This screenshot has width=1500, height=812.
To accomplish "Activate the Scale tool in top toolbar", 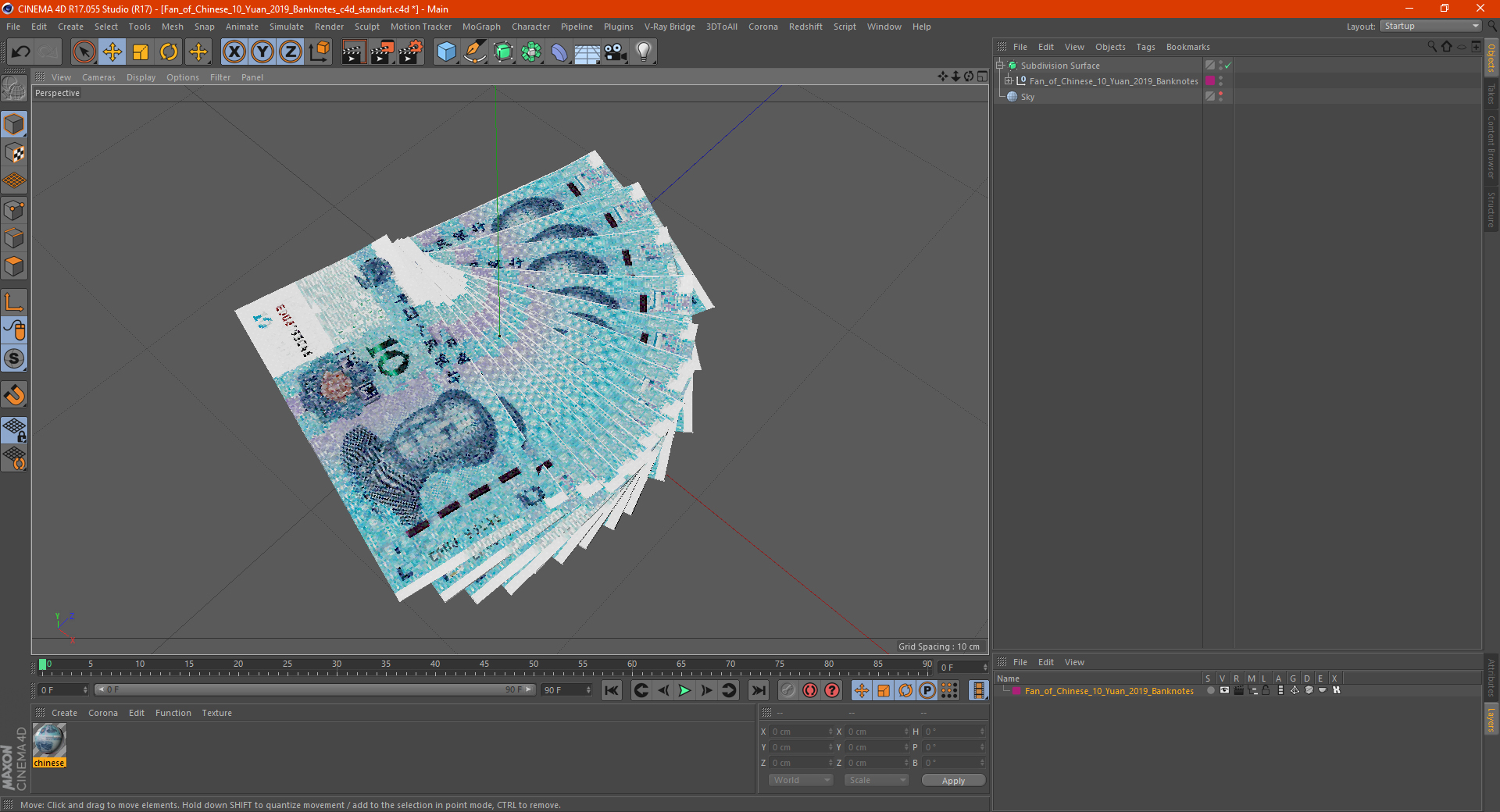I will coord(141,52).
